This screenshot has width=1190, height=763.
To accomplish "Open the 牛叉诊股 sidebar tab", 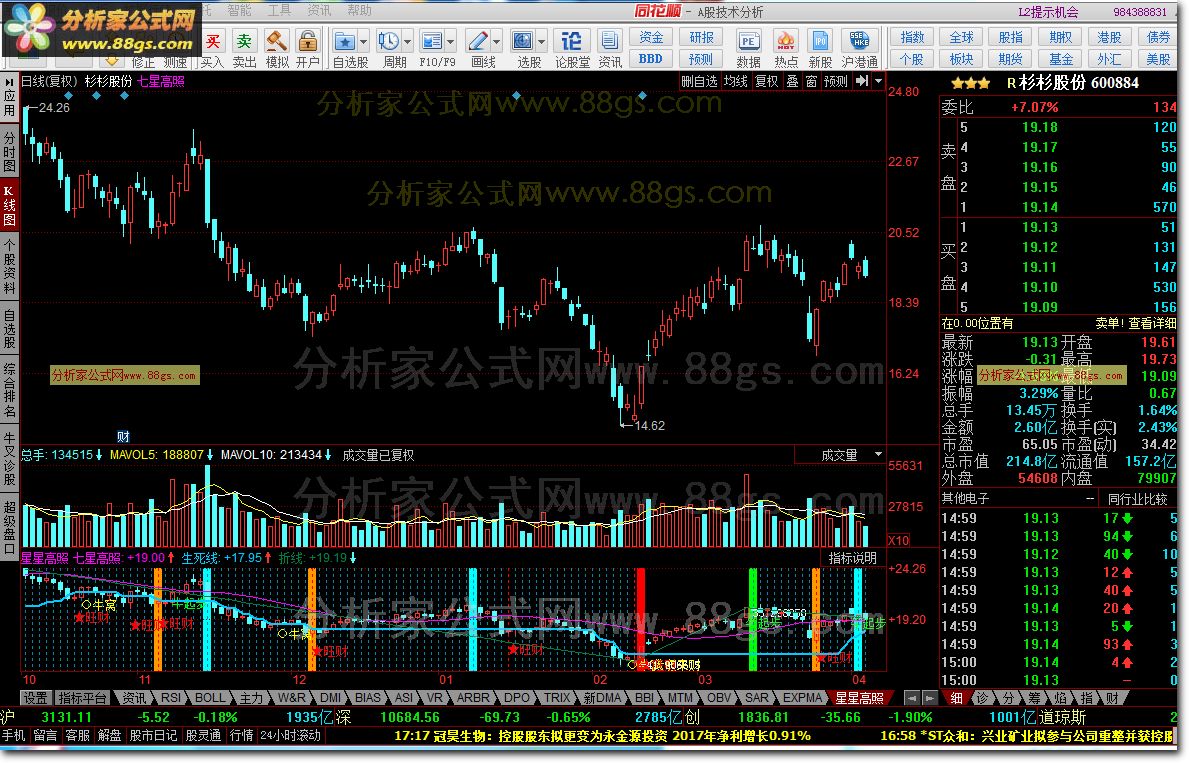I will tap(9, 459).
